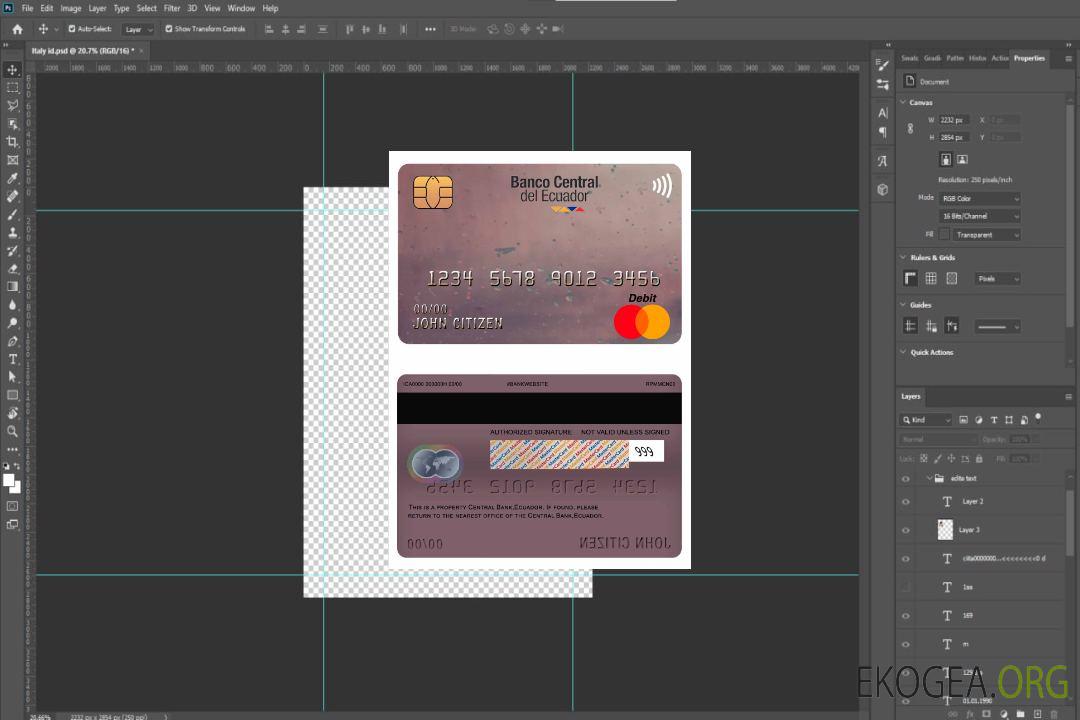Viewport: 1080px width, 720px height.
Task: Collapse the Canvas section
Action: (x=904, y=102)
